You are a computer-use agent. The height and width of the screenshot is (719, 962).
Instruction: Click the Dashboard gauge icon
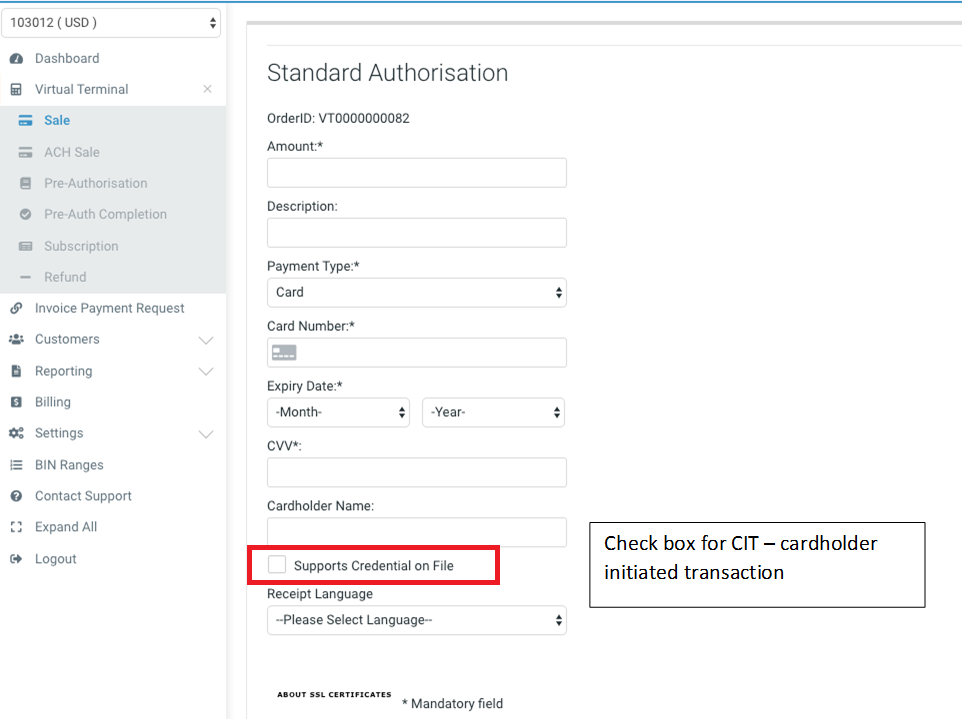(16, 59)
